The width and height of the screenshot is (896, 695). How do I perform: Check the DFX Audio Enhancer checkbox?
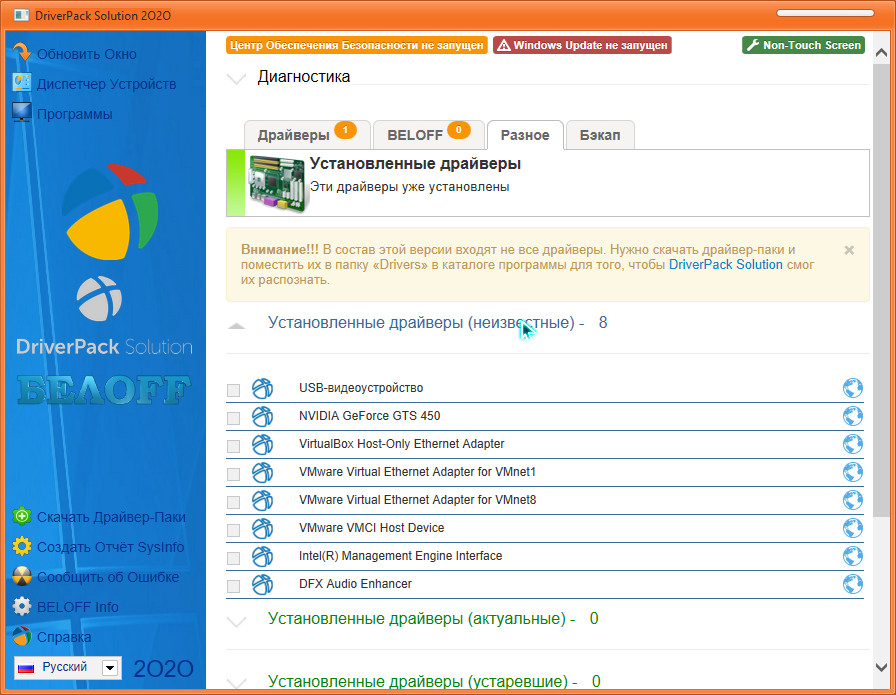pyautogui.click(x=233, y=586)
